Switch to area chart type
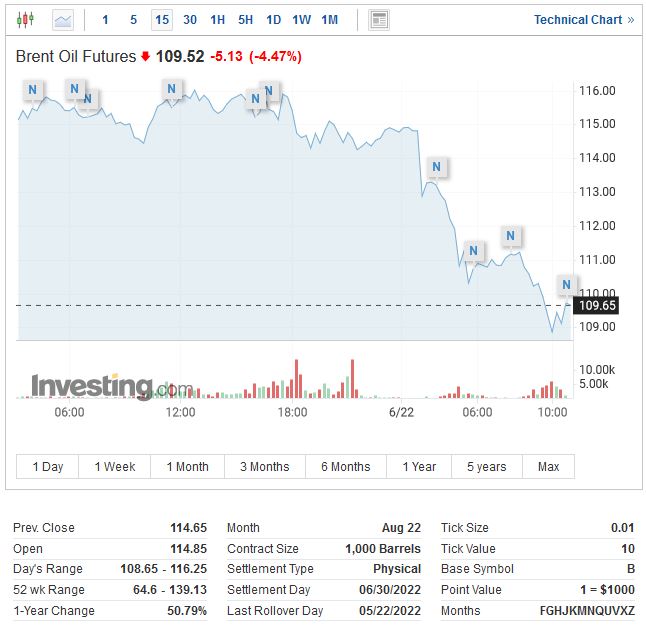Screen dimensions: 646x625 coord(63,20)
